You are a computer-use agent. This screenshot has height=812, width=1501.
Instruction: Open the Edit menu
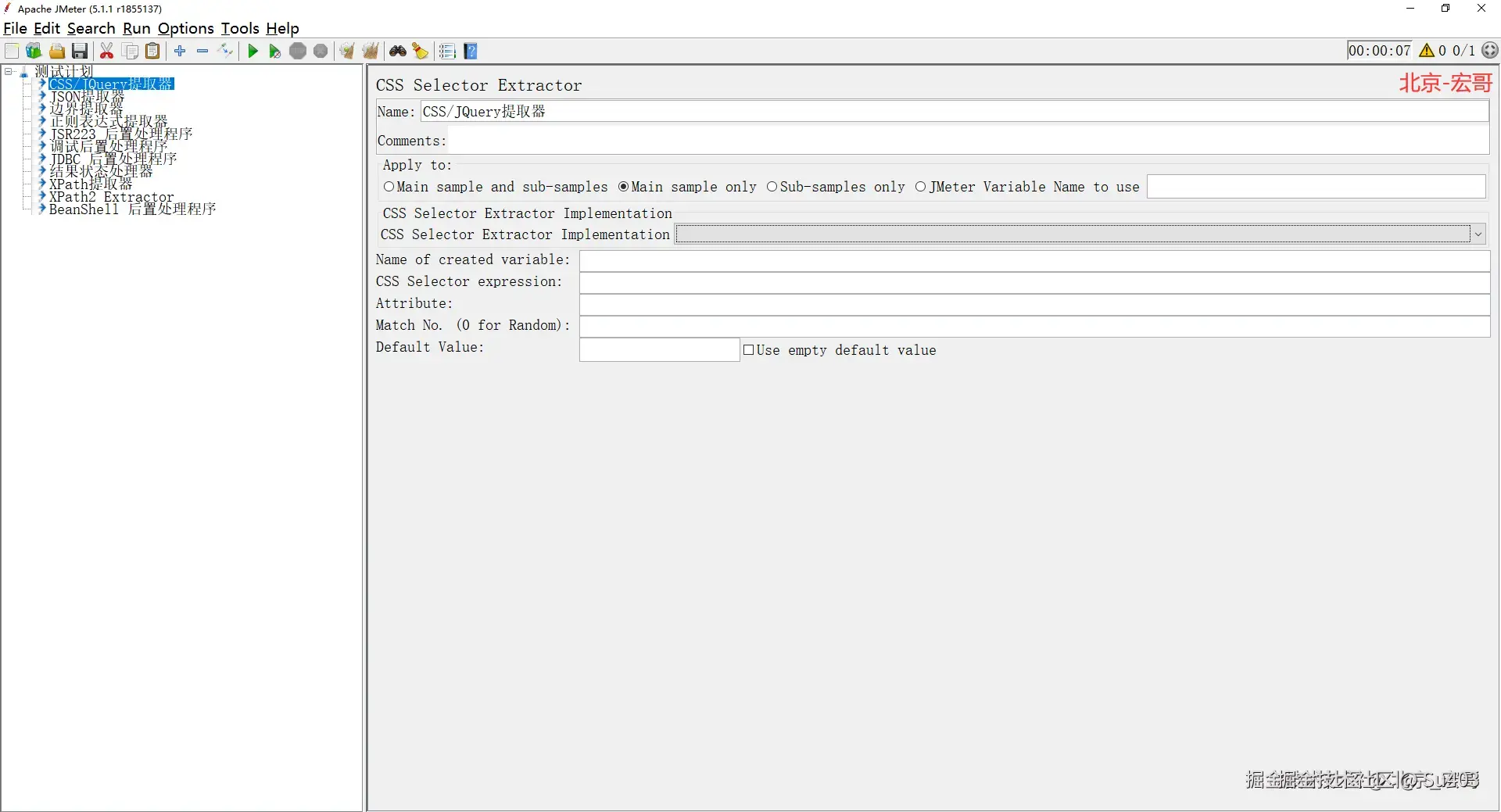coord(47,29)
